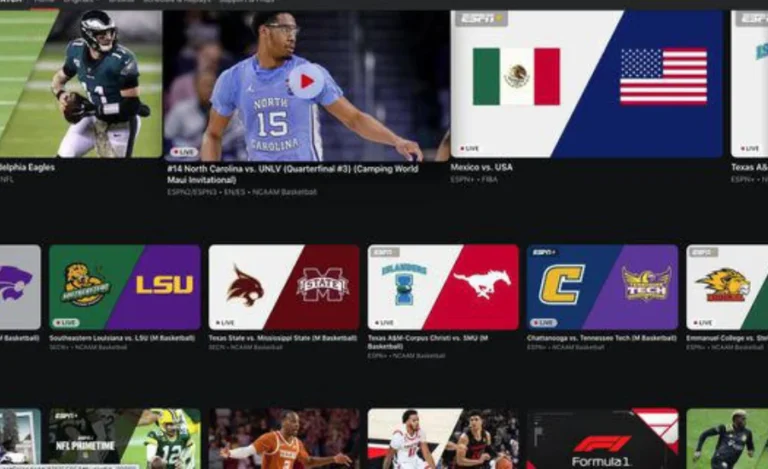Image resolution: width=768 pixels, height=469 pixels.
Task: Open the NFL PrimeTime thumbnail
Action: pos(125,439)
